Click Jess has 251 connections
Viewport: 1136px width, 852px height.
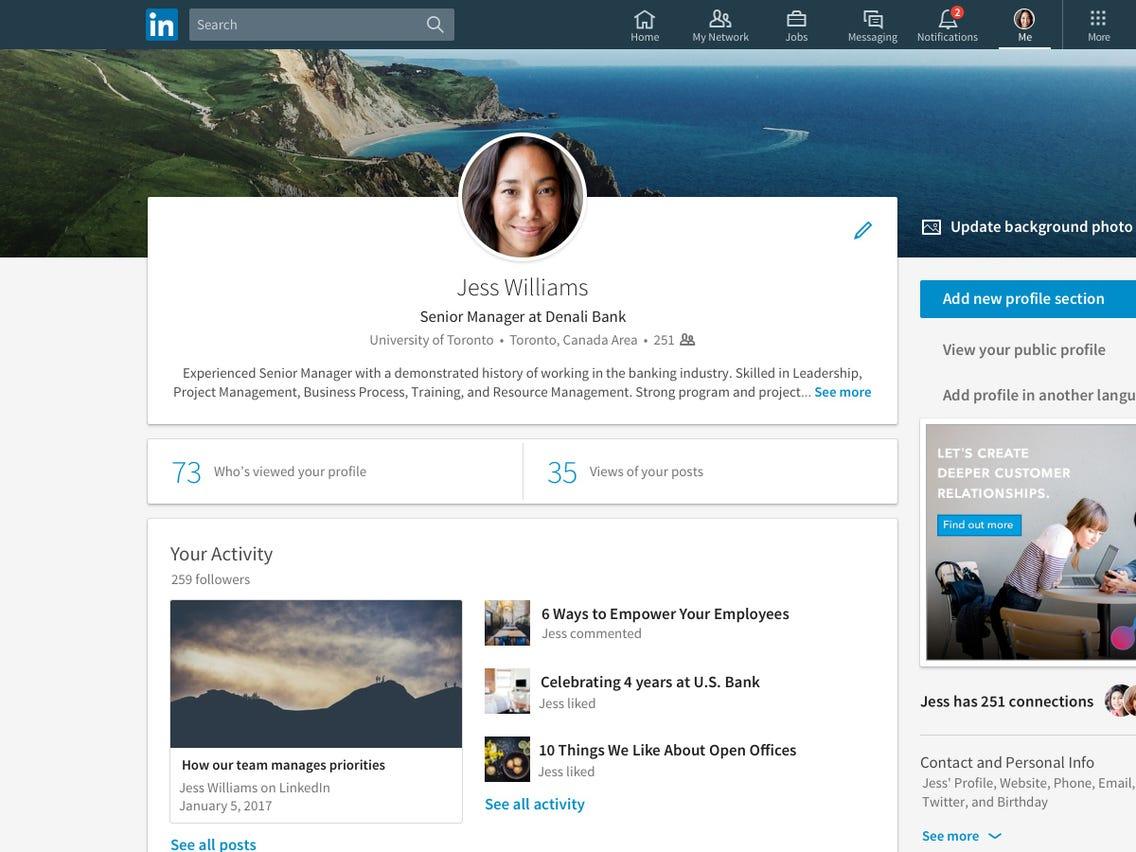pyautogui.click(x=1006, y=701)
